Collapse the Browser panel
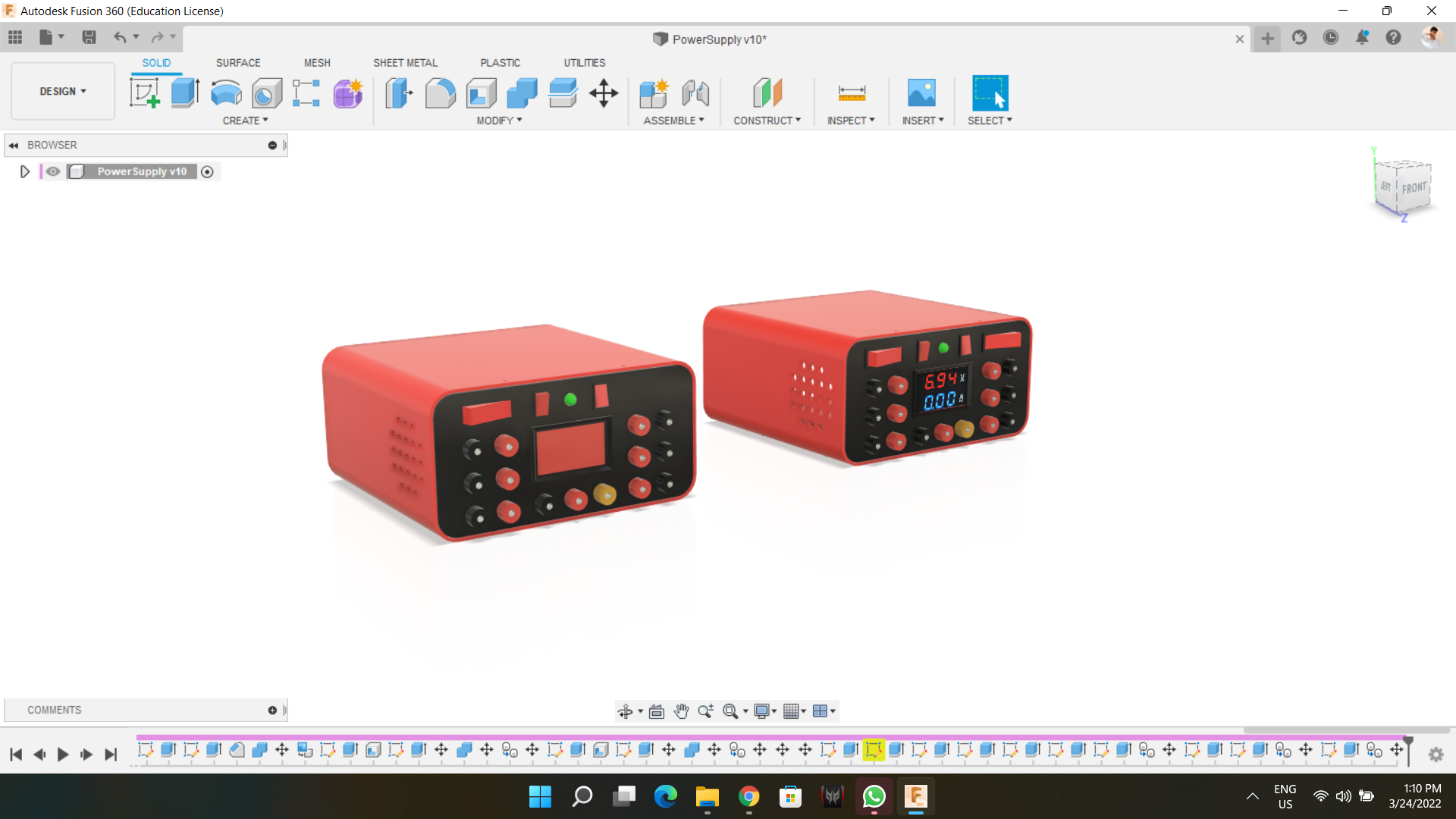 click(x=13, y=145)
